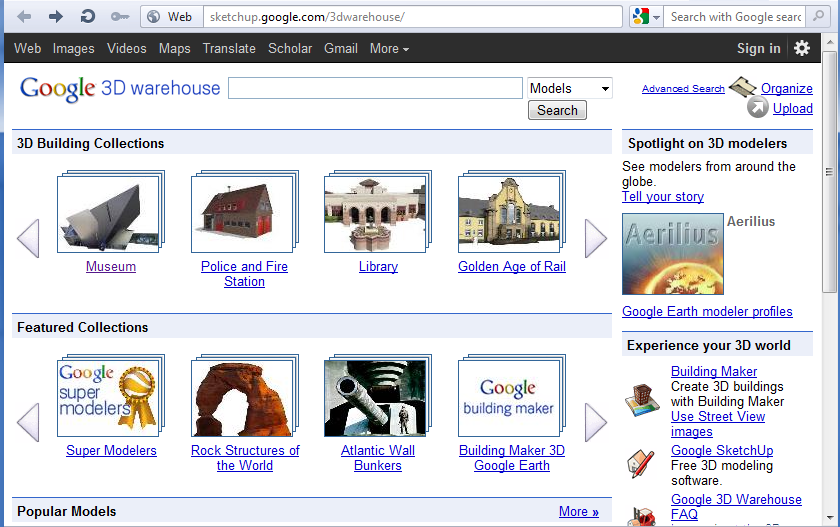840x527 pixels.
Task: Open the Atlantic Wall Bunkers text link
Action: [x=378, y=458]
